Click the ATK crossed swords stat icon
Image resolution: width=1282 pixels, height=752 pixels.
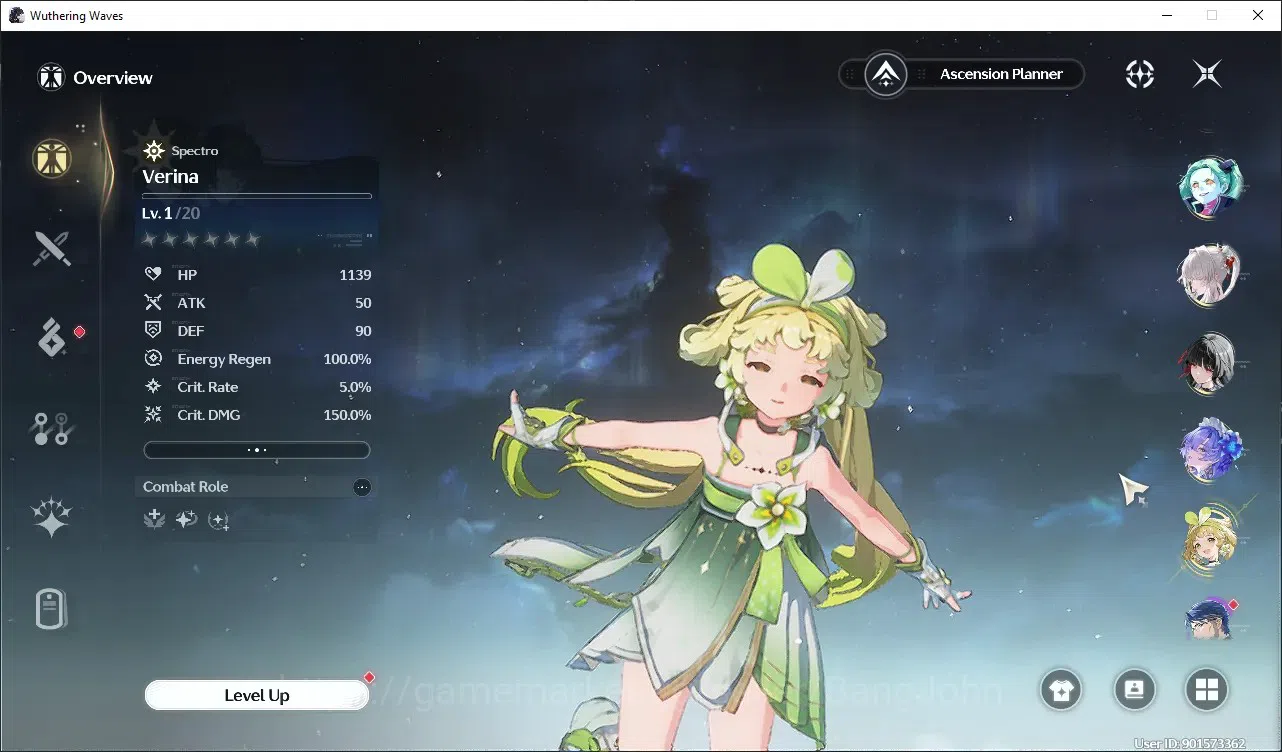click(x=153, y=302)
